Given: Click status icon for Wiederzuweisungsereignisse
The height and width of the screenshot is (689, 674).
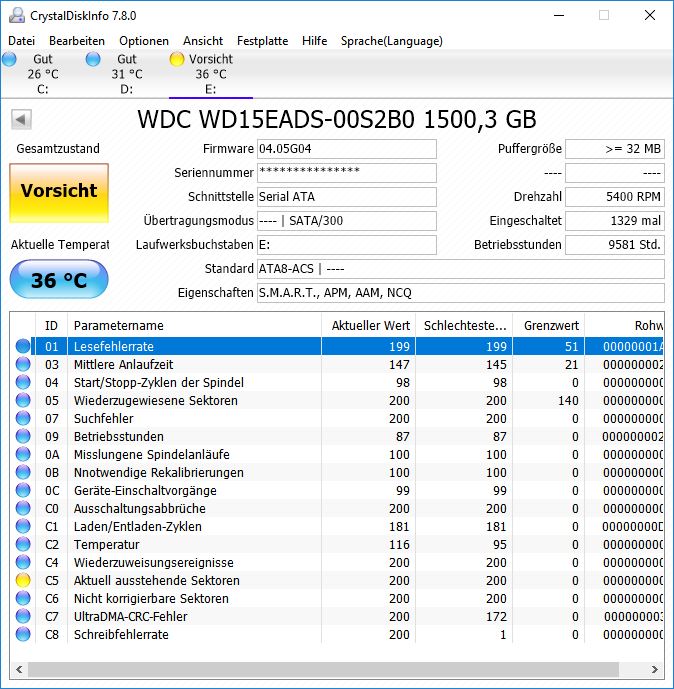Looking at the screenshot, I should [x=23, y=562].
